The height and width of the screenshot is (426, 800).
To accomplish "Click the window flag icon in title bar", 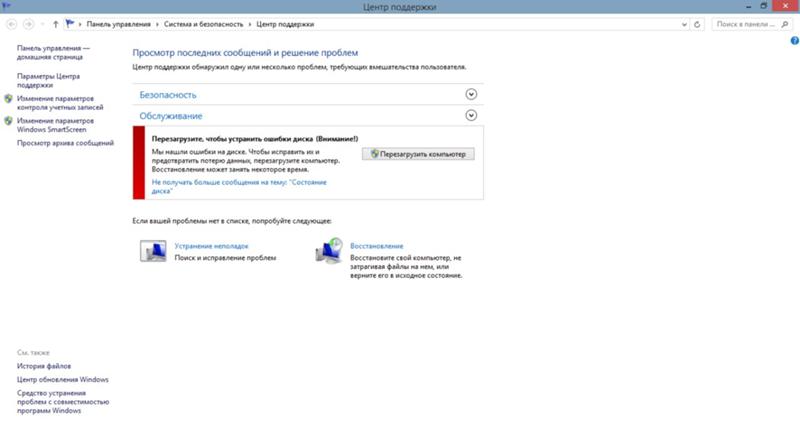I will pyautogui.click(x=6, y=6).
